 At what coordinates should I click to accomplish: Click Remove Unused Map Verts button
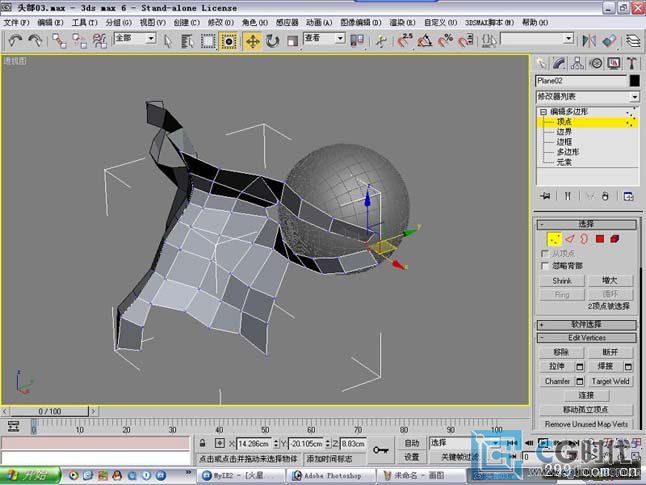click(x=586, y=424)
